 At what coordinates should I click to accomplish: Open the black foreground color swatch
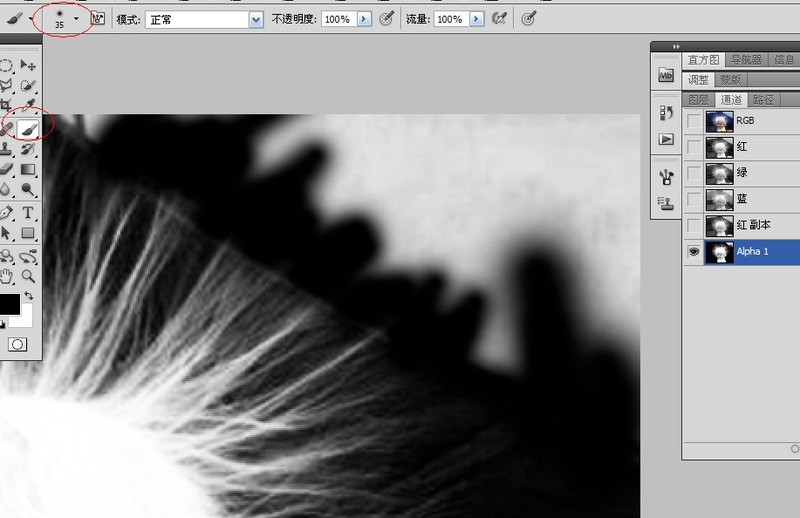tap(9, 304)
